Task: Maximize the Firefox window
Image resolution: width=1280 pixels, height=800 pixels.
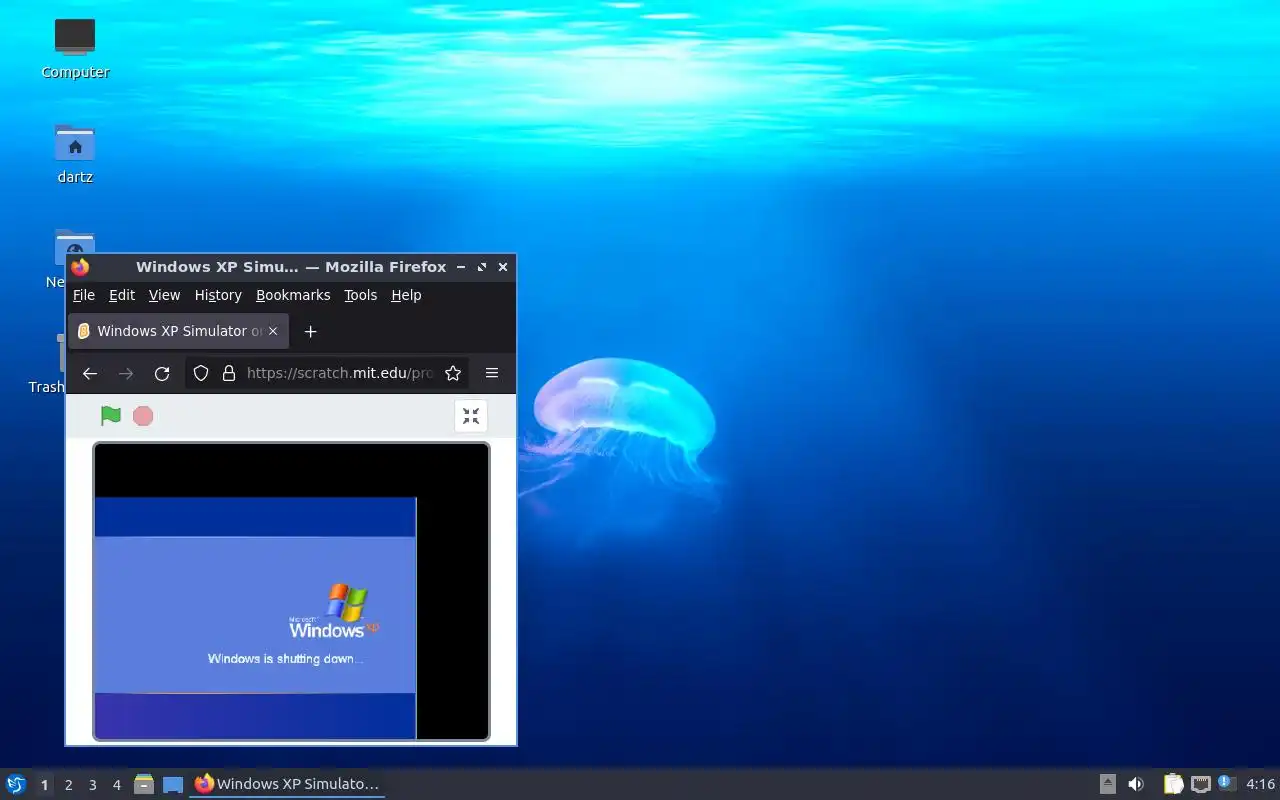Action: (x=482, y=267)
